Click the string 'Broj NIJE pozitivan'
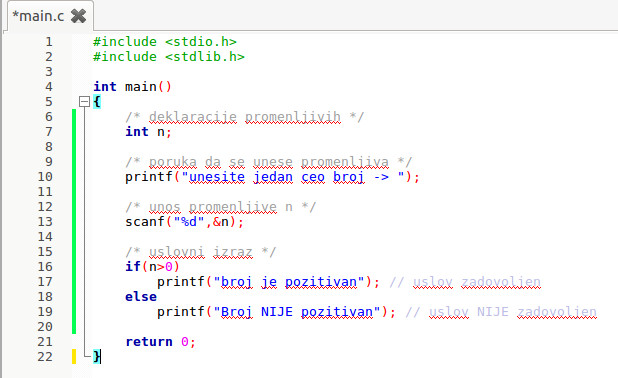 coord(297,312)
